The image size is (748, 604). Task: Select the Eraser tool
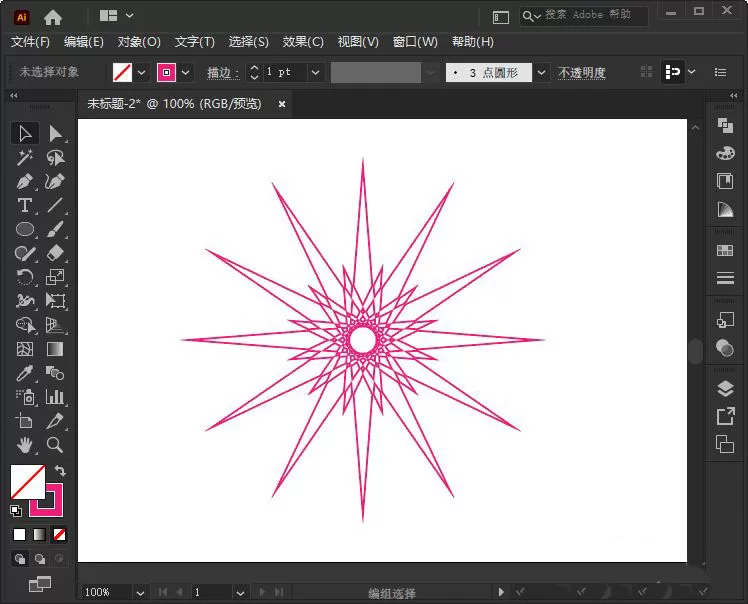click(x=55, y=253)
